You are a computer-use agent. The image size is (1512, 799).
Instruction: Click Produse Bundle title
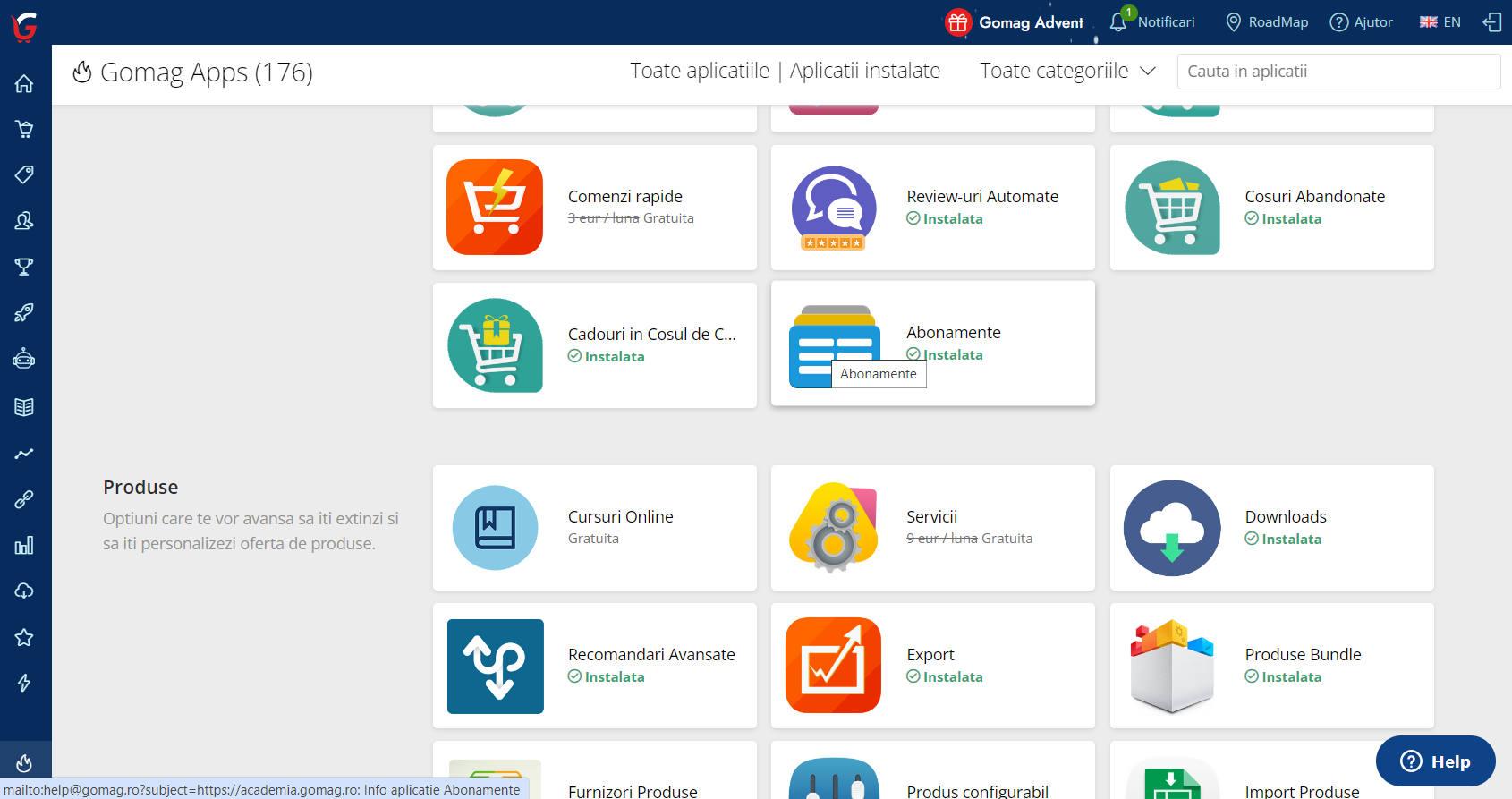click(1303, 654)
